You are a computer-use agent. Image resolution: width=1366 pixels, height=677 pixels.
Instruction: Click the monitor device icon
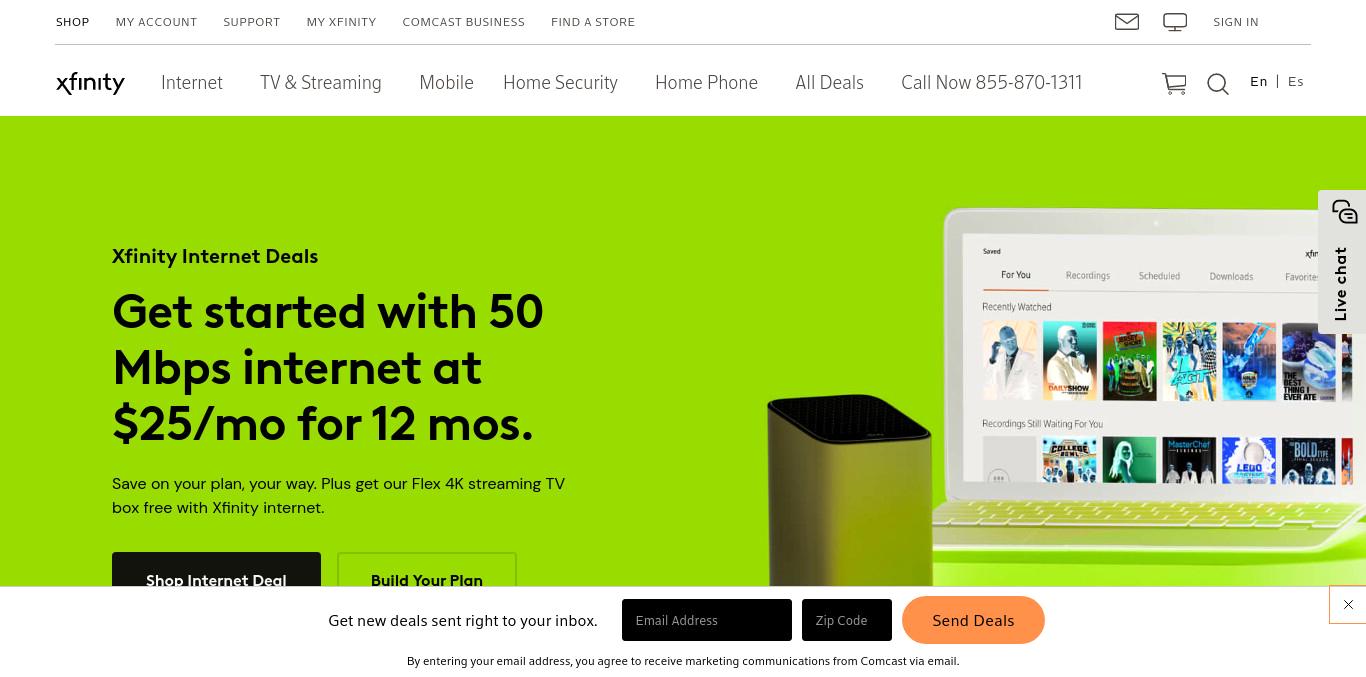[x=1175, y=22]
